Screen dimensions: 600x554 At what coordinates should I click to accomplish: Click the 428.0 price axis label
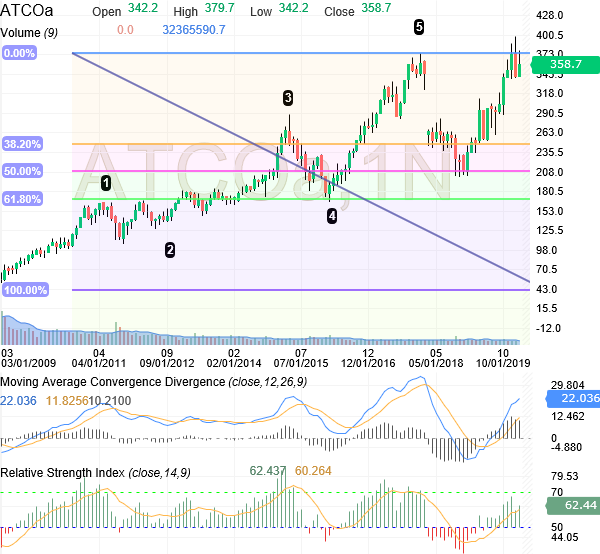(550, 16)
